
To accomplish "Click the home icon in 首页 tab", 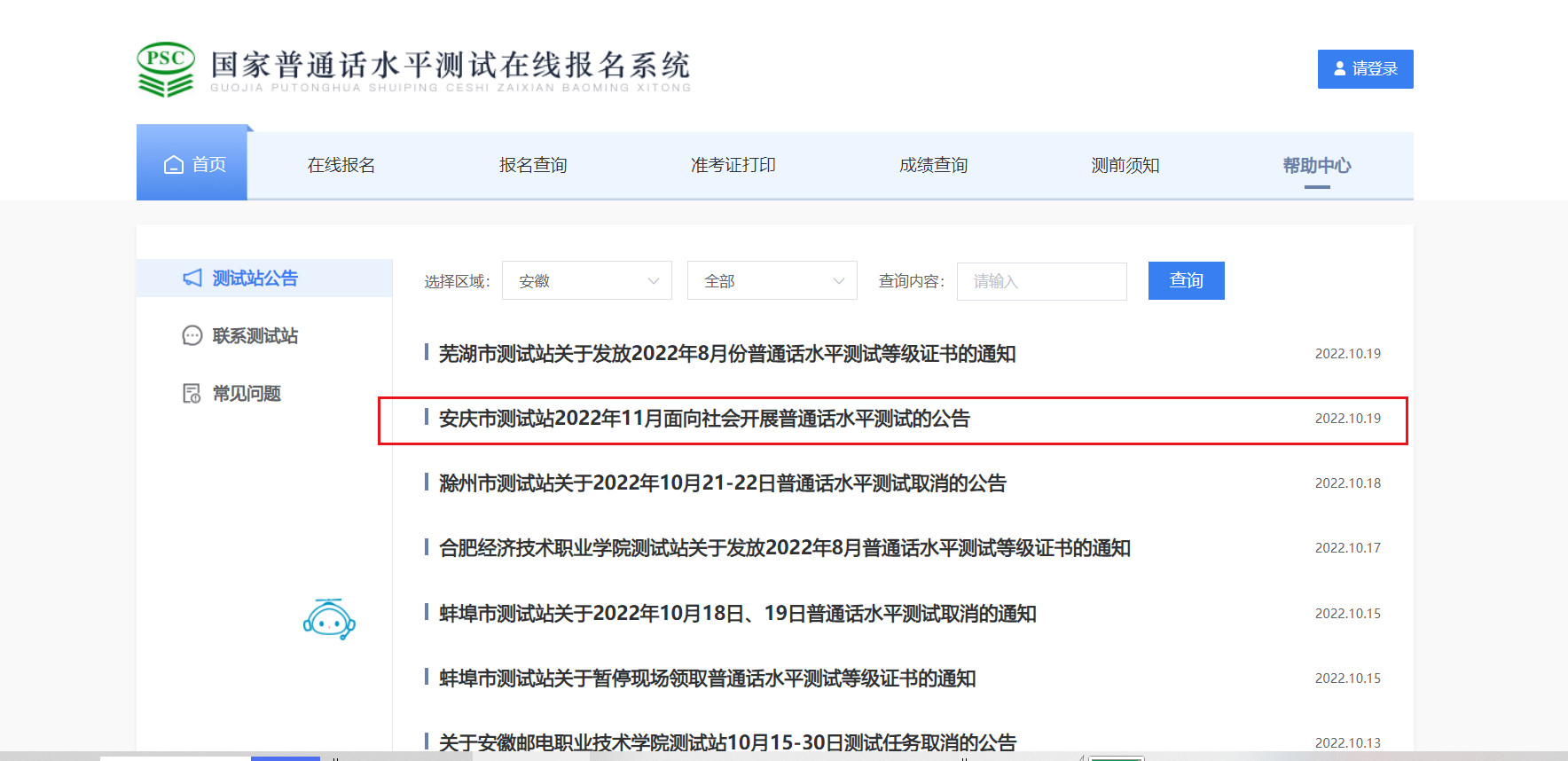I will pyautogui.click(x=174, y=165).
